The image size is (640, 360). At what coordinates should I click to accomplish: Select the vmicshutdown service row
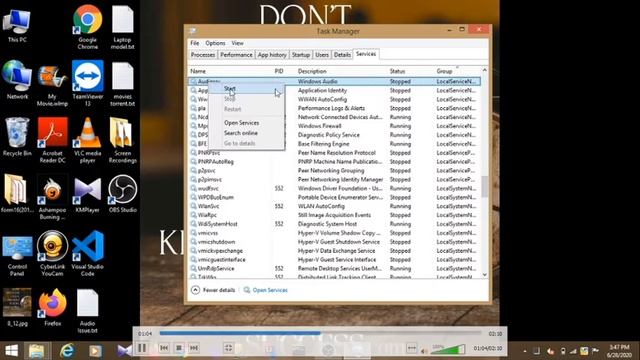334,242
